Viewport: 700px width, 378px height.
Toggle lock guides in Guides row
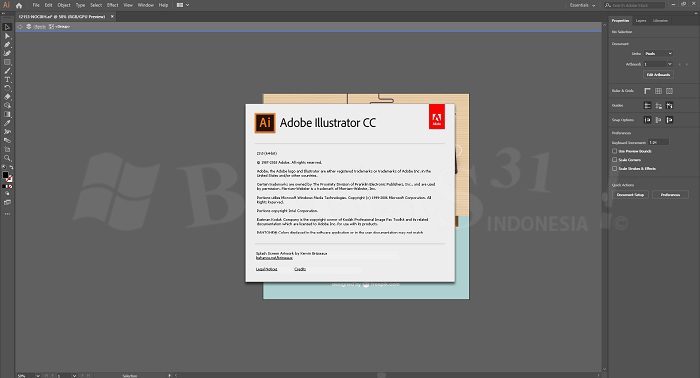pos(658,105)
